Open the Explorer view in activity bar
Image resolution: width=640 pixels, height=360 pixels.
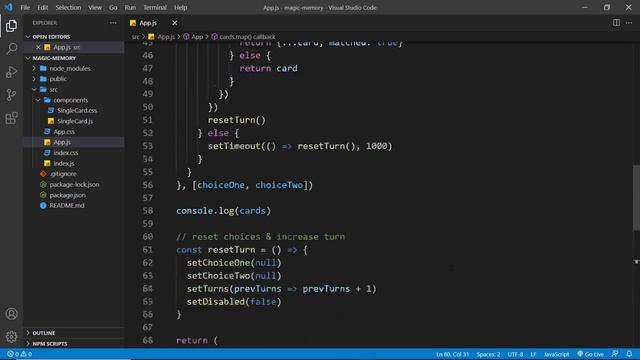pyautogui.click(x=11, y=26)
